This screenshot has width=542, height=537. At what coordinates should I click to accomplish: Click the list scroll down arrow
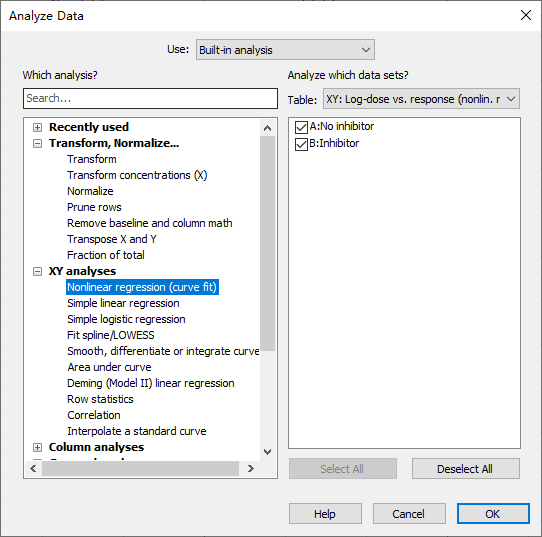point(268,452)
